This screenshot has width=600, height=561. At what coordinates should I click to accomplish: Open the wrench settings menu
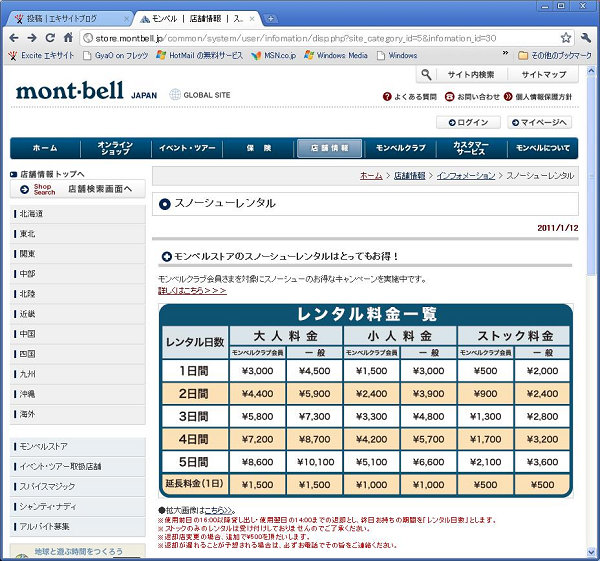pos(585,38)
